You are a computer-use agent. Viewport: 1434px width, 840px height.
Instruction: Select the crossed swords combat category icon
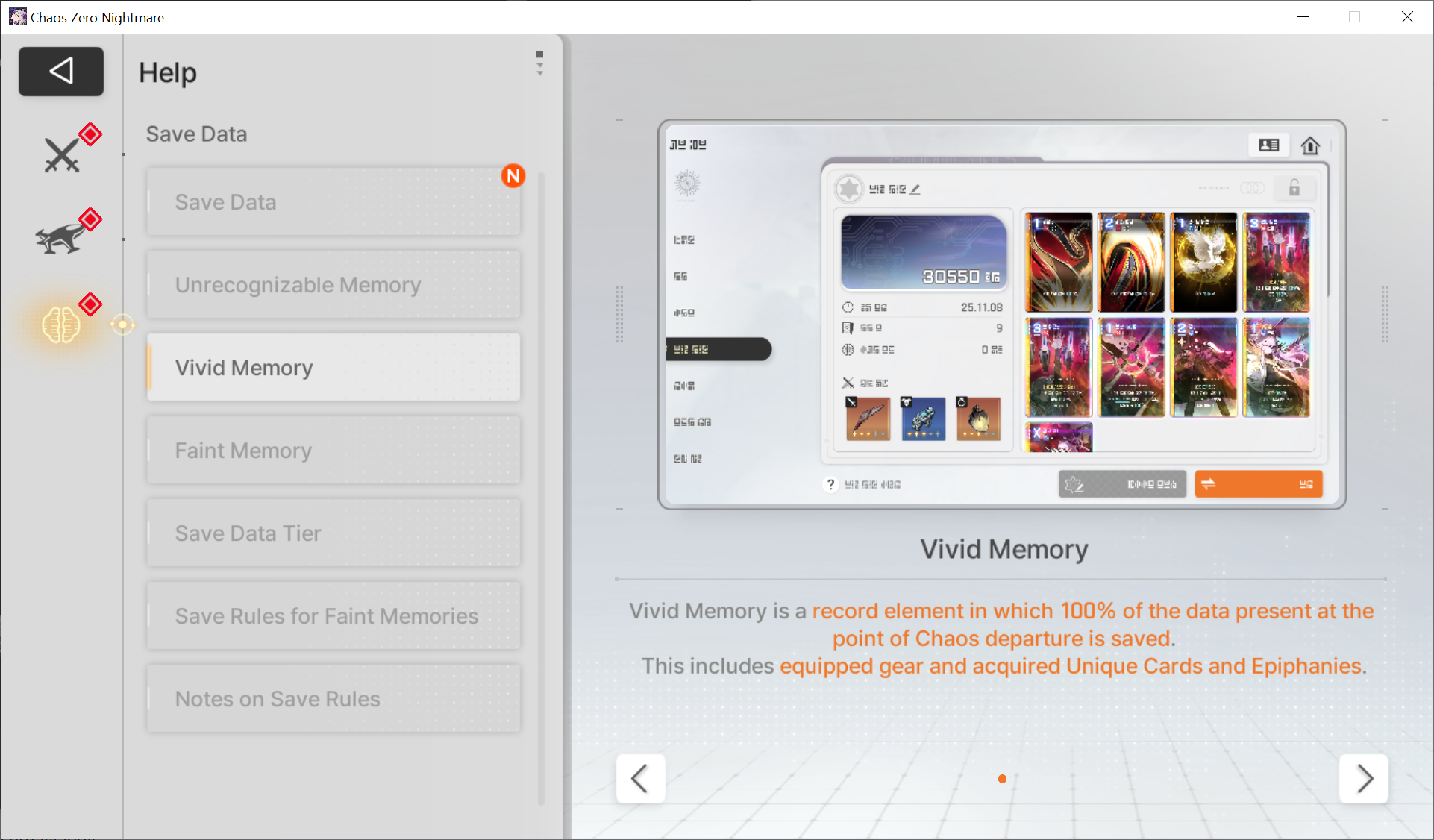62,155
